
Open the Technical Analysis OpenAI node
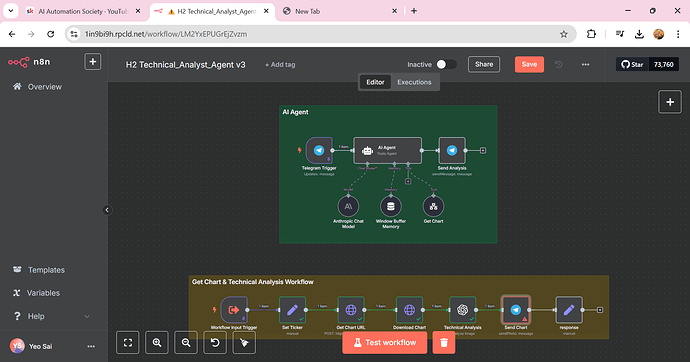(462, 310)
